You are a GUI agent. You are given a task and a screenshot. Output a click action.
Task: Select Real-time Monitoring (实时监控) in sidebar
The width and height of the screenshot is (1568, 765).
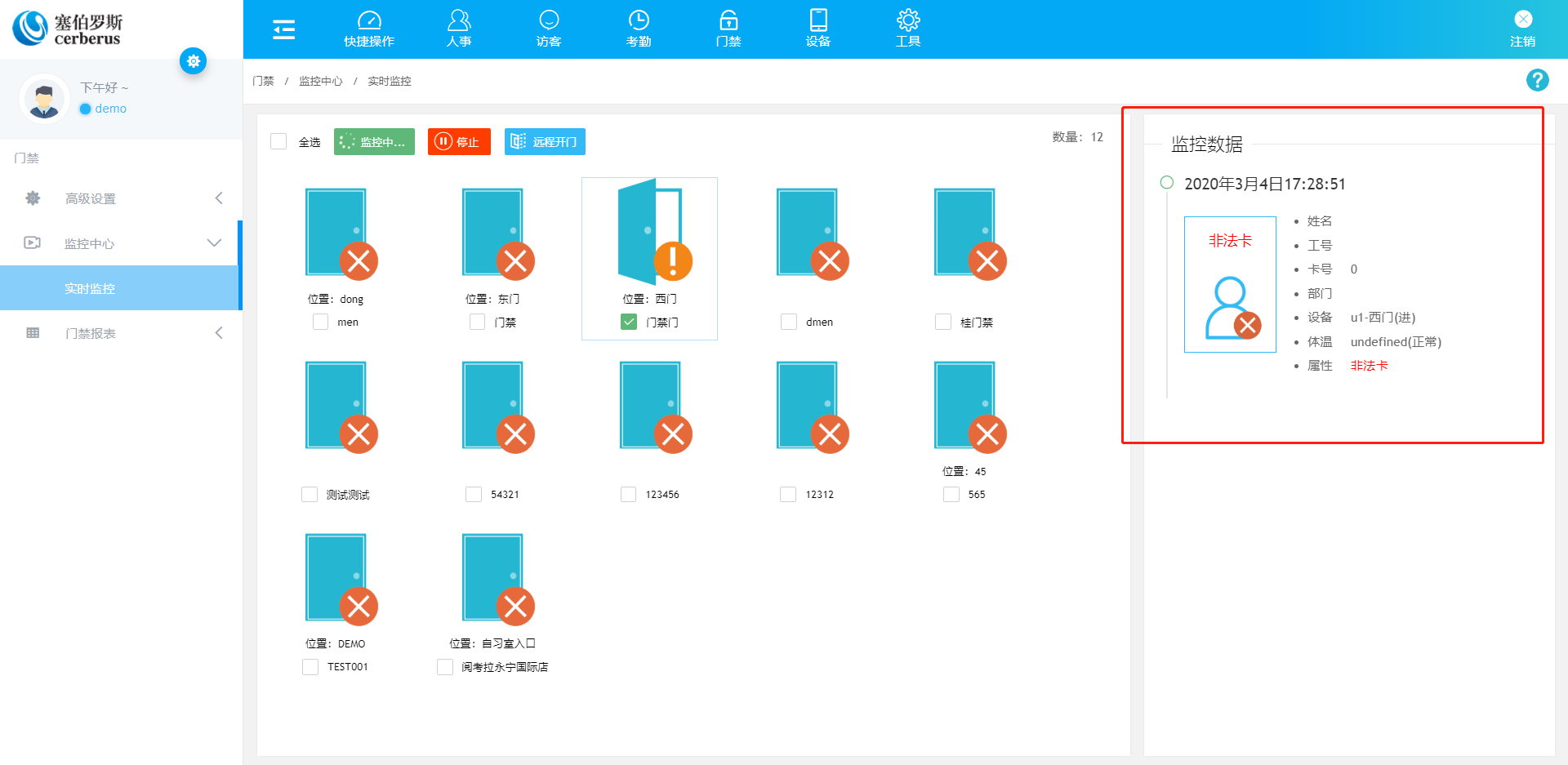(90, 288)
